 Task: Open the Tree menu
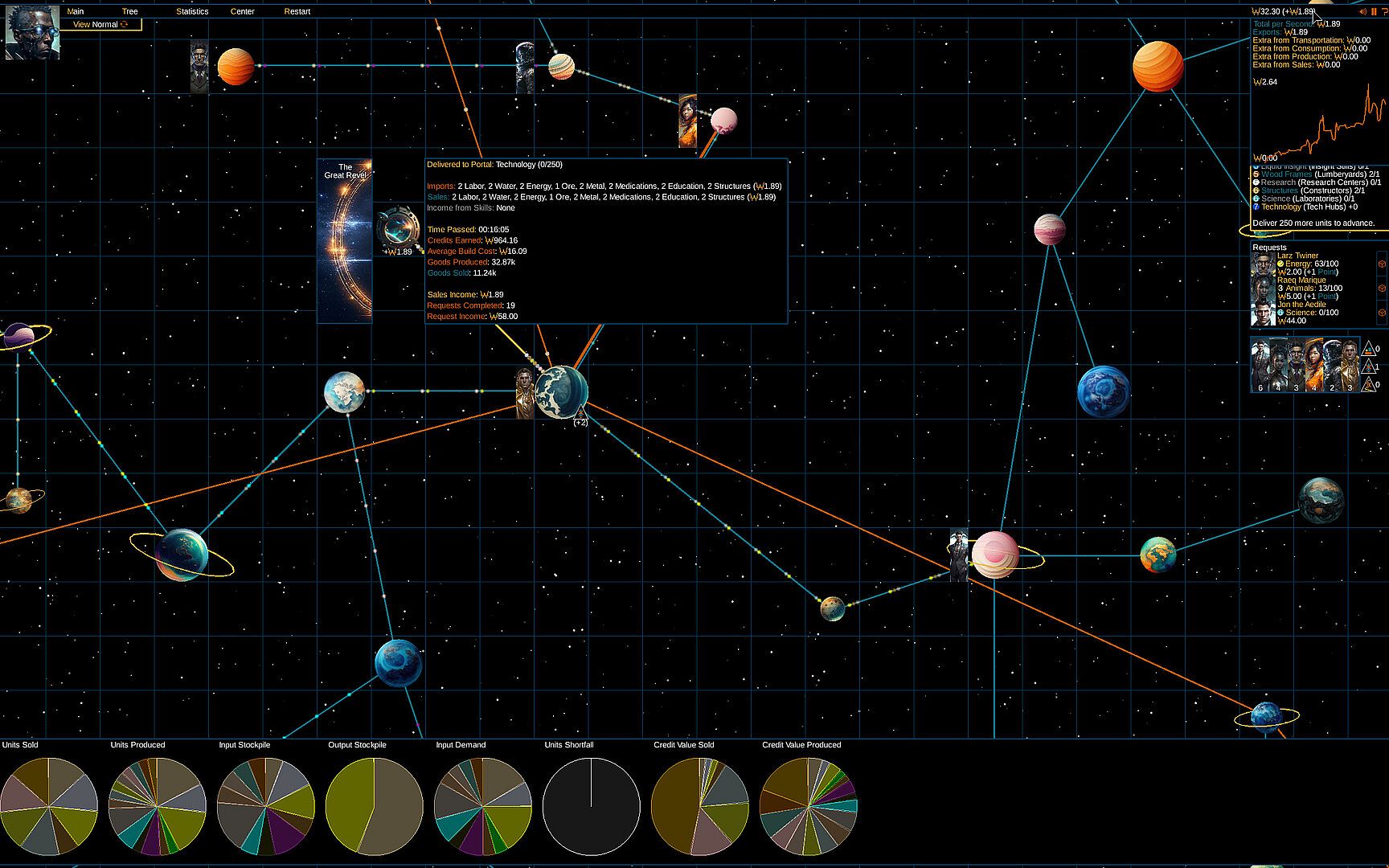pyautogui.click(x=129, y=11)
